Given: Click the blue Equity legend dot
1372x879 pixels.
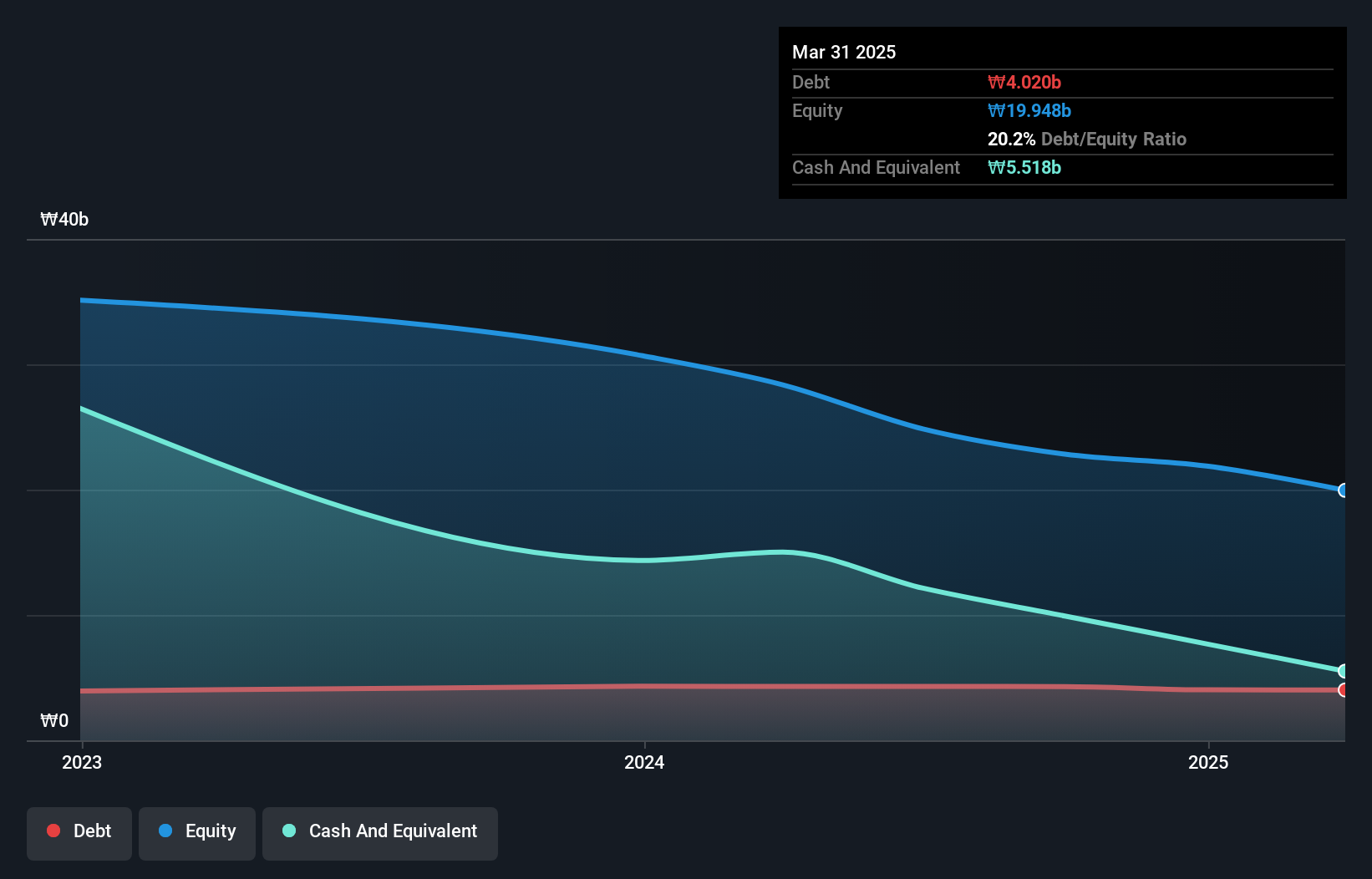Looking at the screenshot, I should [x=165, y=831].
